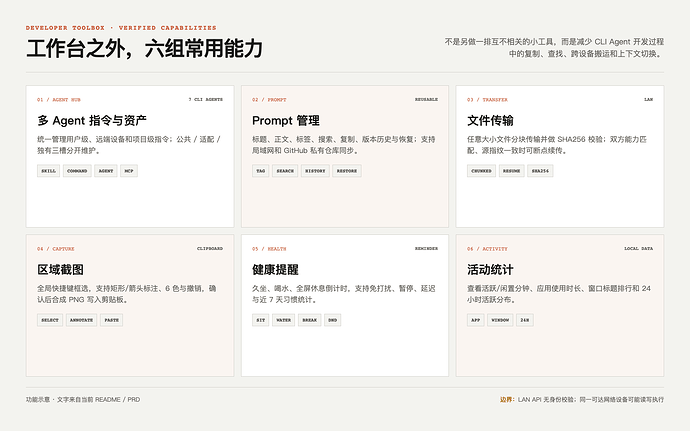
Task: Click footer text 功能示意 · 文字来自当前 README / PRD
Action: coord(83,400)
